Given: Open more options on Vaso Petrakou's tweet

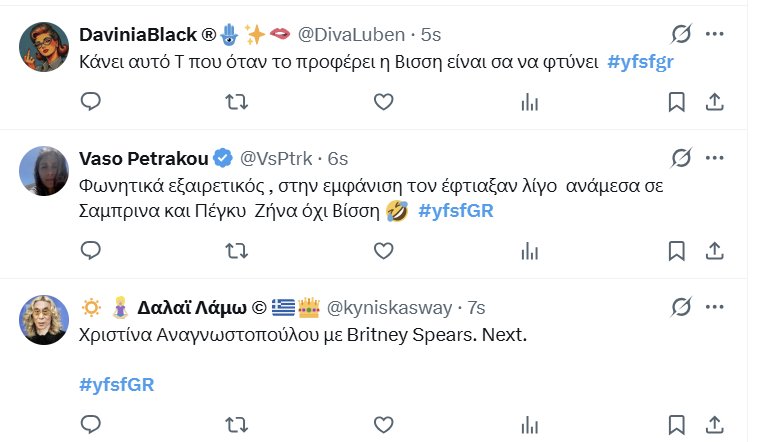Looking at the screenshot, I should pyautogui.click(x=714, y=158).
